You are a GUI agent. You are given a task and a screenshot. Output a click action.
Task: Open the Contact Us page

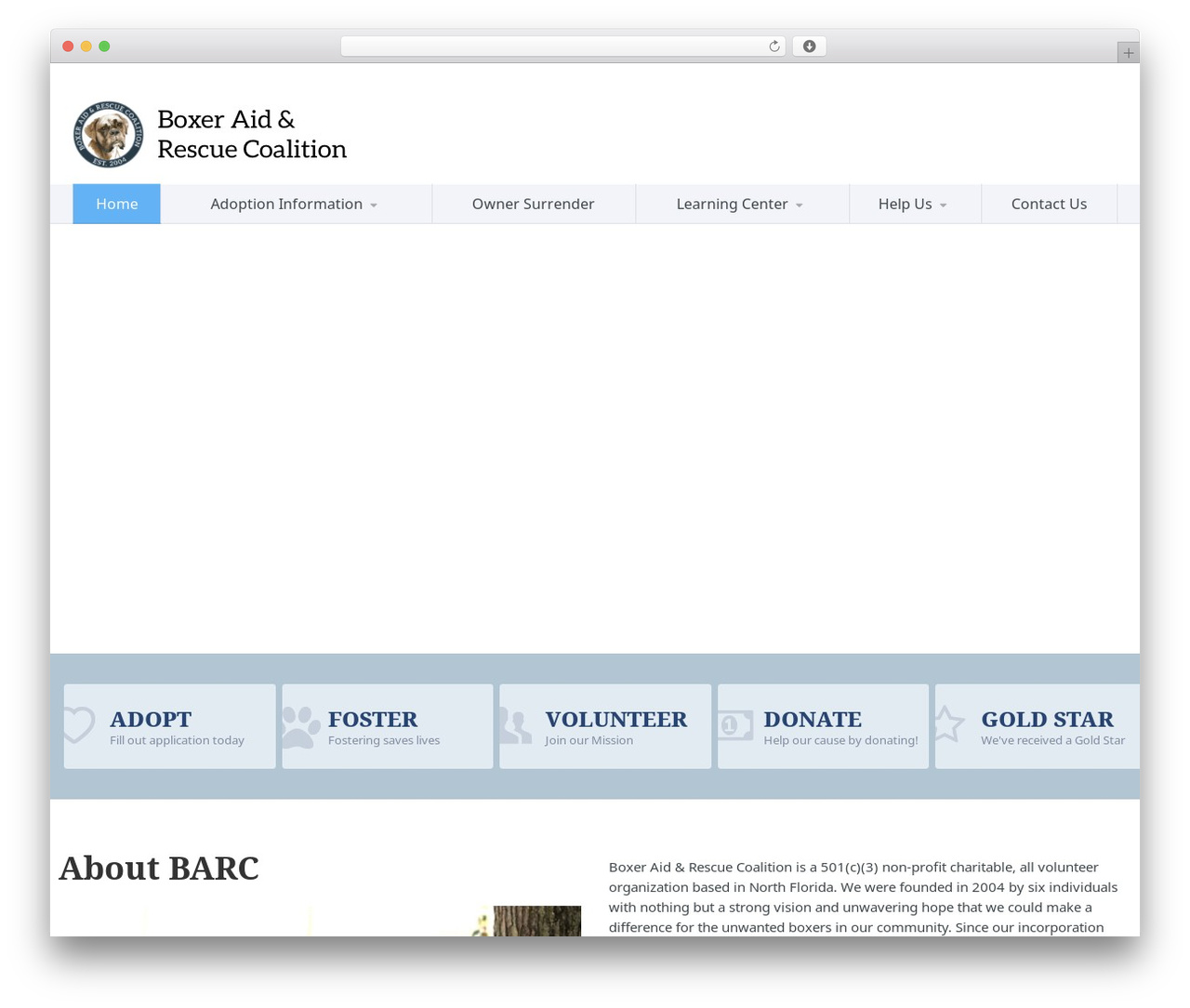[1049, 204]
